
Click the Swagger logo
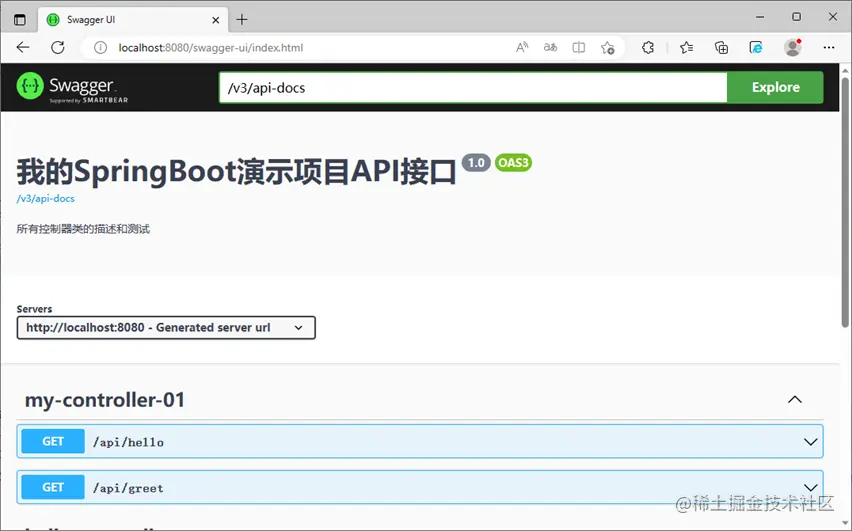coord(72,87)
